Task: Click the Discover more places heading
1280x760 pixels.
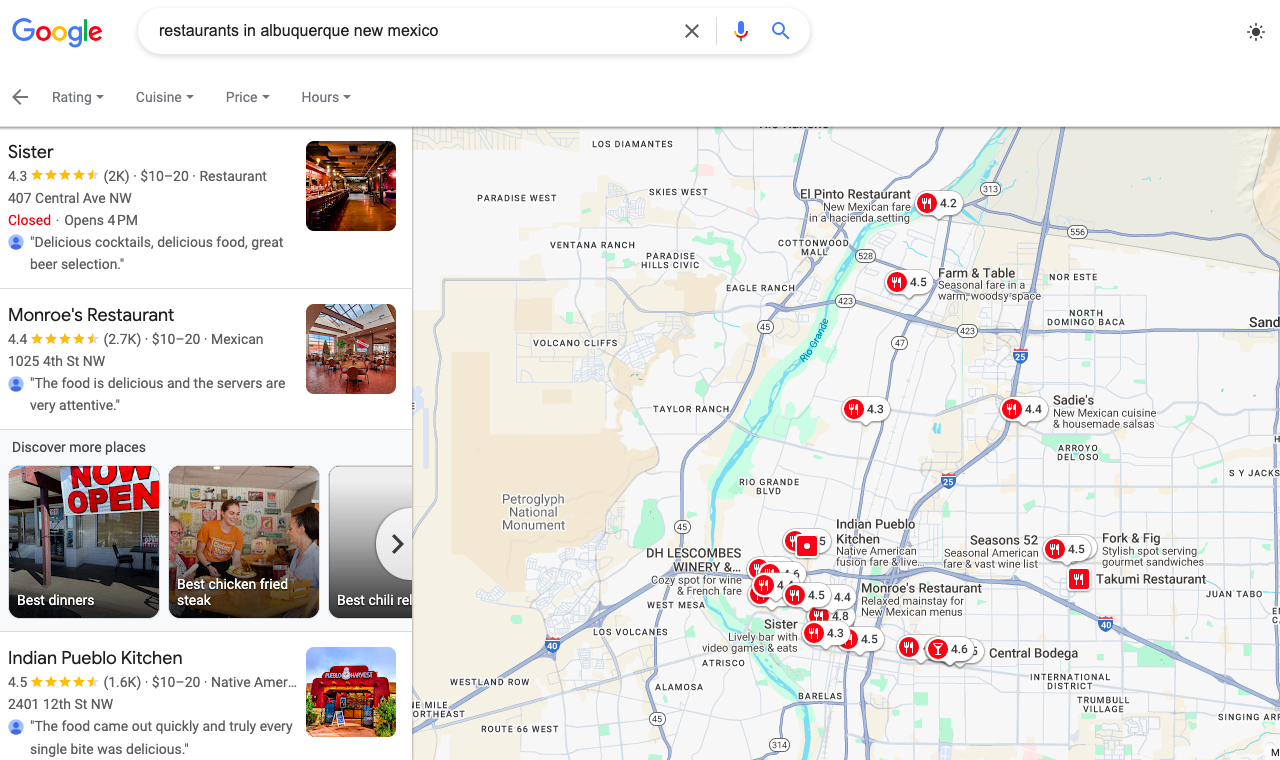Action: [79, 447]
